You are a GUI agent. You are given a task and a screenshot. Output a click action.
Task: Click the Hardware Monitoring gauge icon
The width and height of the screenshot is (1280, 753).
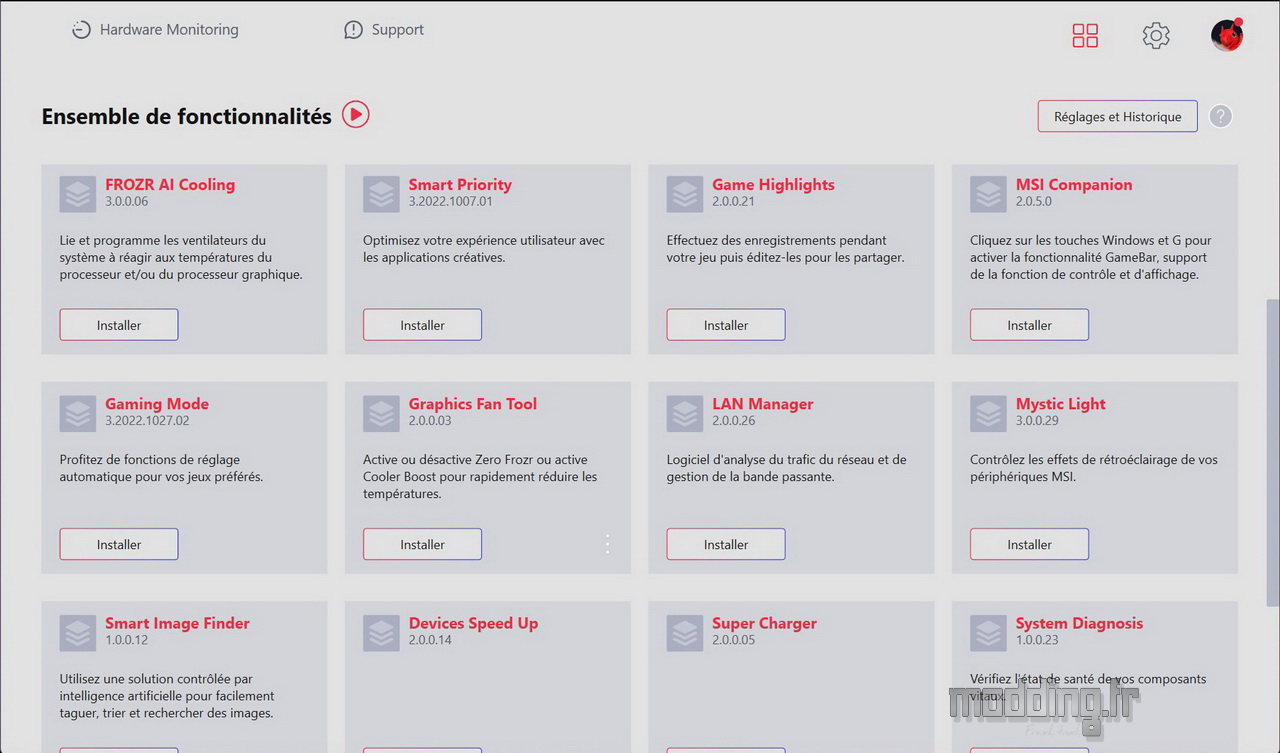coord(81,30)
